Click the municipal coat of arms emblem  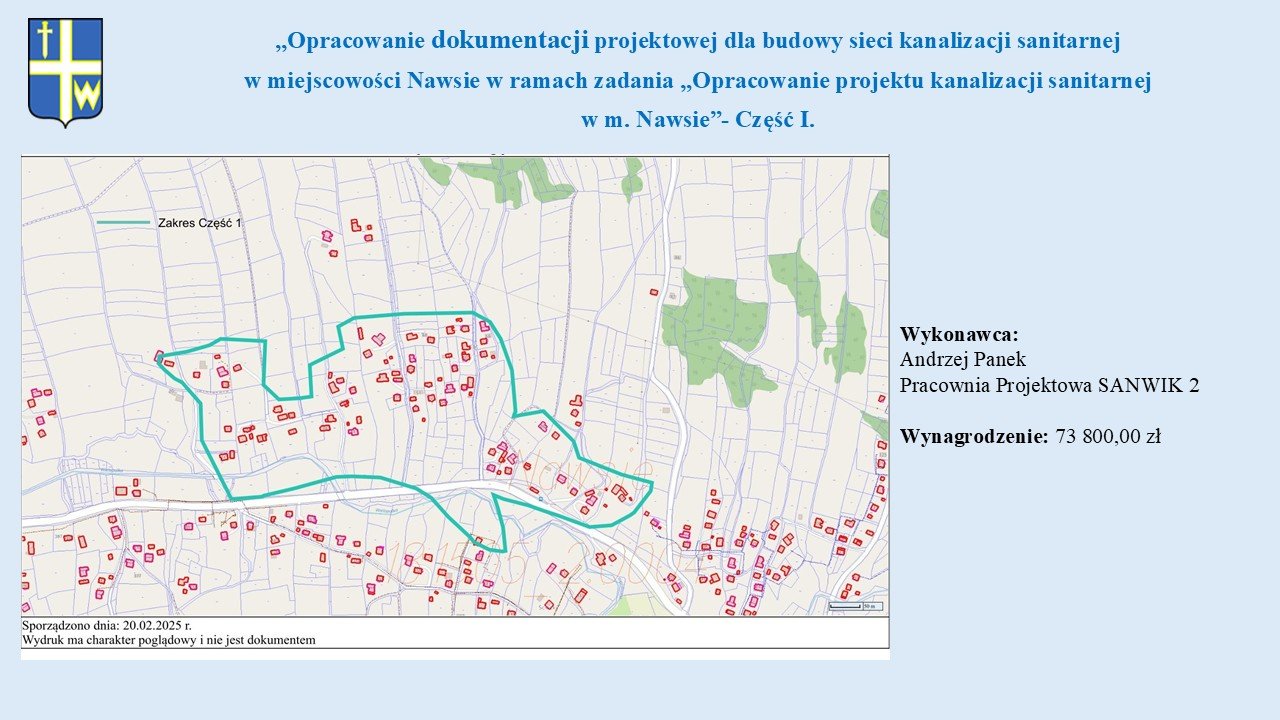[x=65, y=72]
